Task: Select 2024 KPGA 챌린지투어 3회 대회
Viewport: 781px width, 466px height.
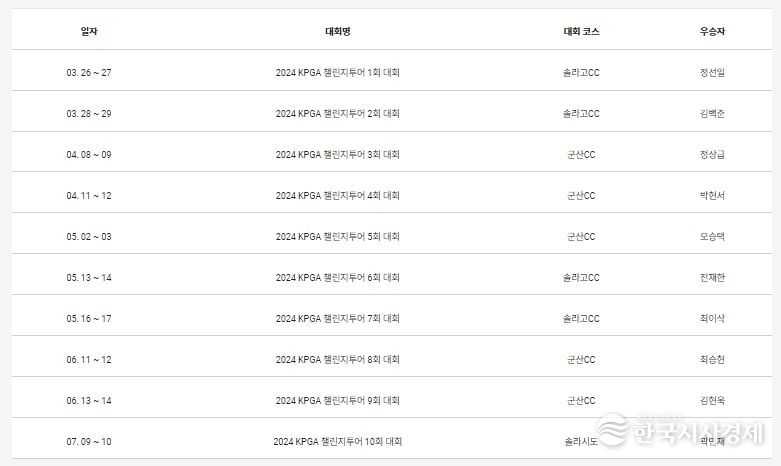Action: pyautogui.click(x=338, y=154)
